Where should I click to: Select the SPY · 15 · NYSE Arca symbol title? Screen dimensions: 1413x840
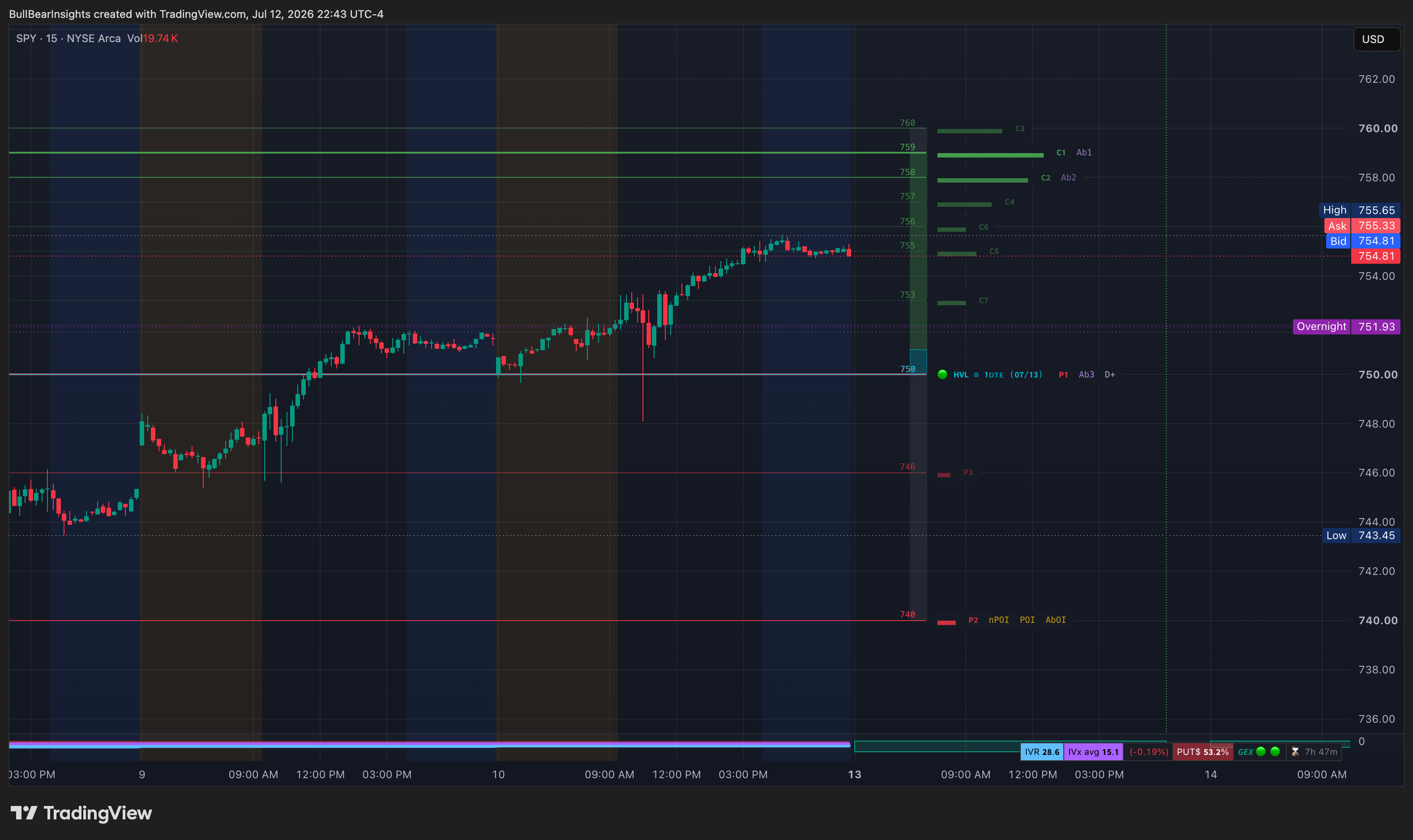[68, 39]
